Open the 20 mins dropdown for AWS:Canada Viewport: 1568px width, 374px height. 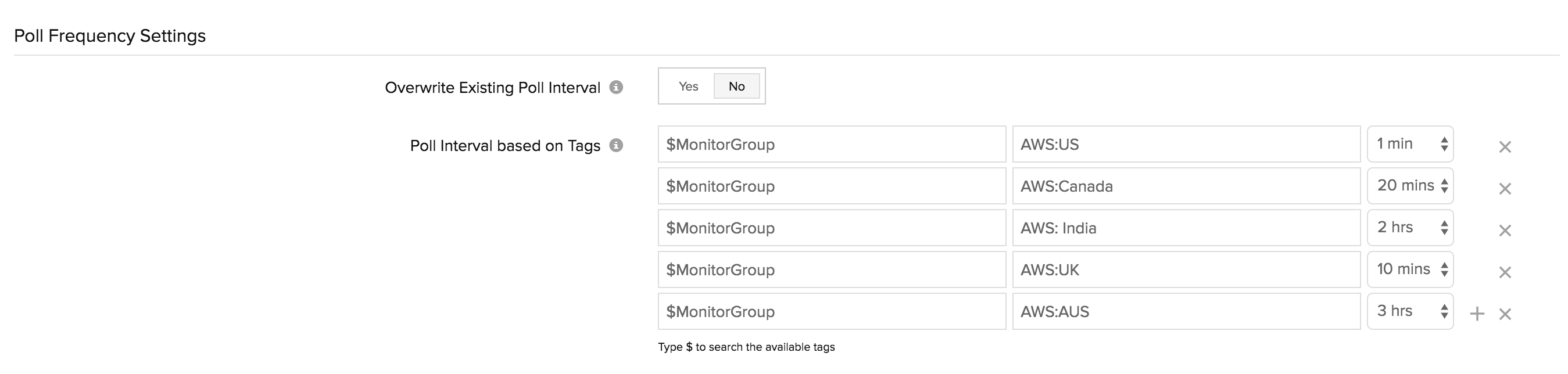point(1410,185)
